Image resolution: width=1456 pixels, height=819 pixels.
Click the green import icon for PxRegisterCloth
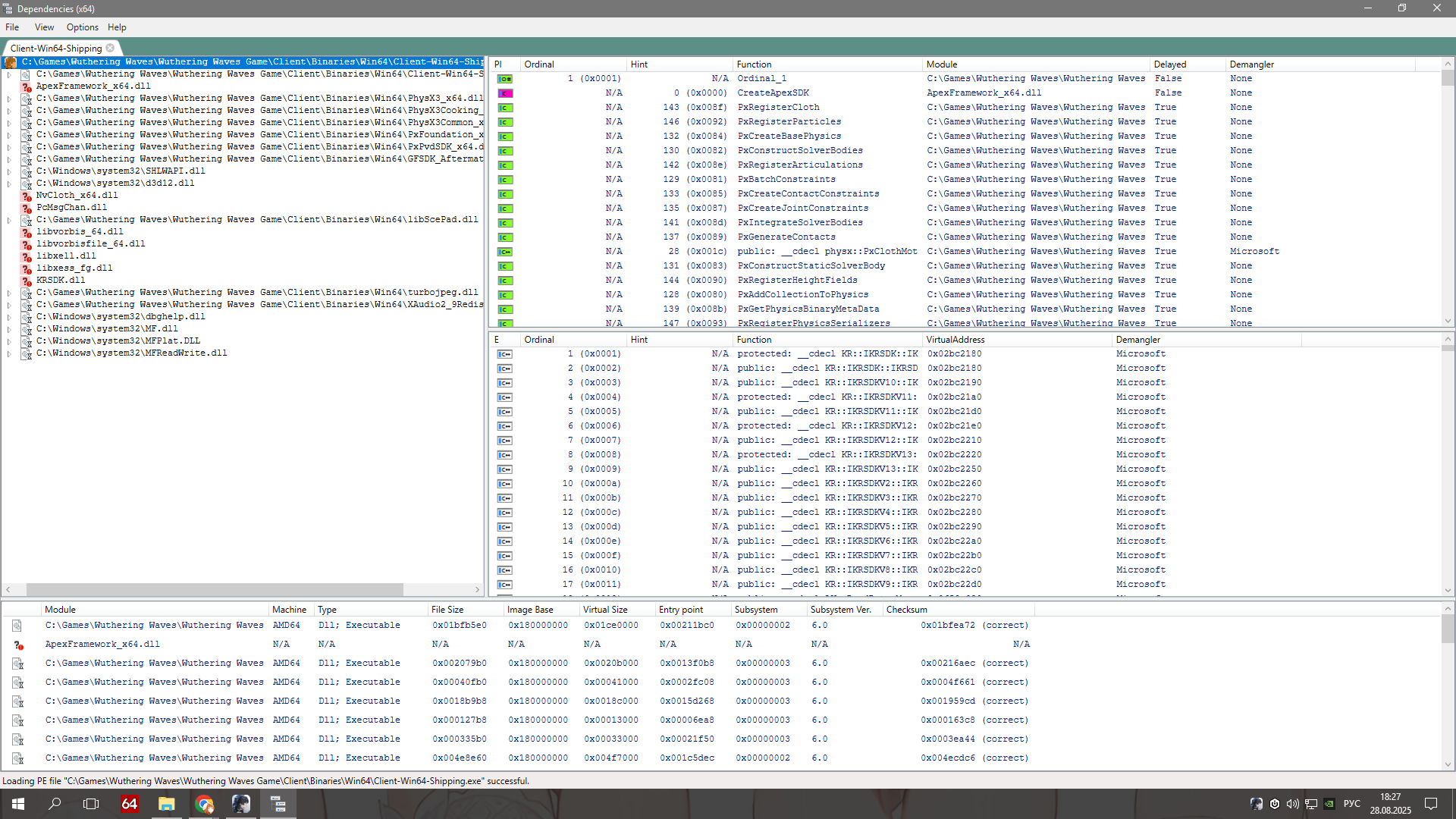pyautogui.click(x=505, y=108)
